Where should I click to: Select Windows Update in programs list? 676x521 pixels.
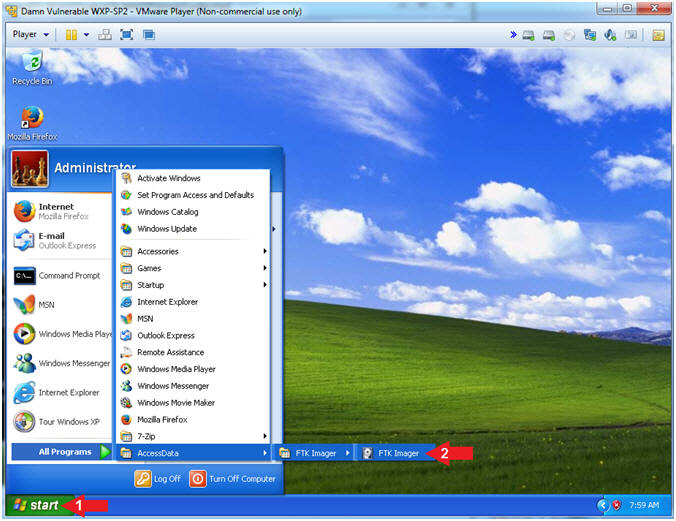click(x=192, y=229)
